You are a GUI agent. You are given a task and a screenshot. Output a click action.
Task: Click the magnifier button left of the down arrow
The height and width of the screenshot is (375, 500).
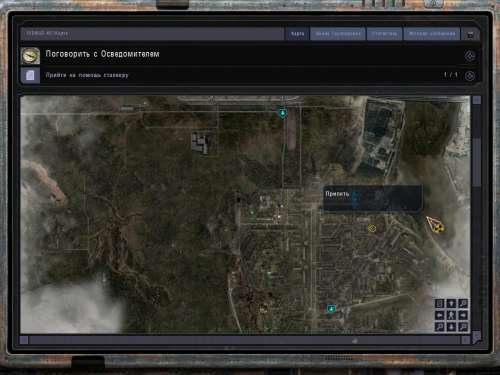pos(440,327)
